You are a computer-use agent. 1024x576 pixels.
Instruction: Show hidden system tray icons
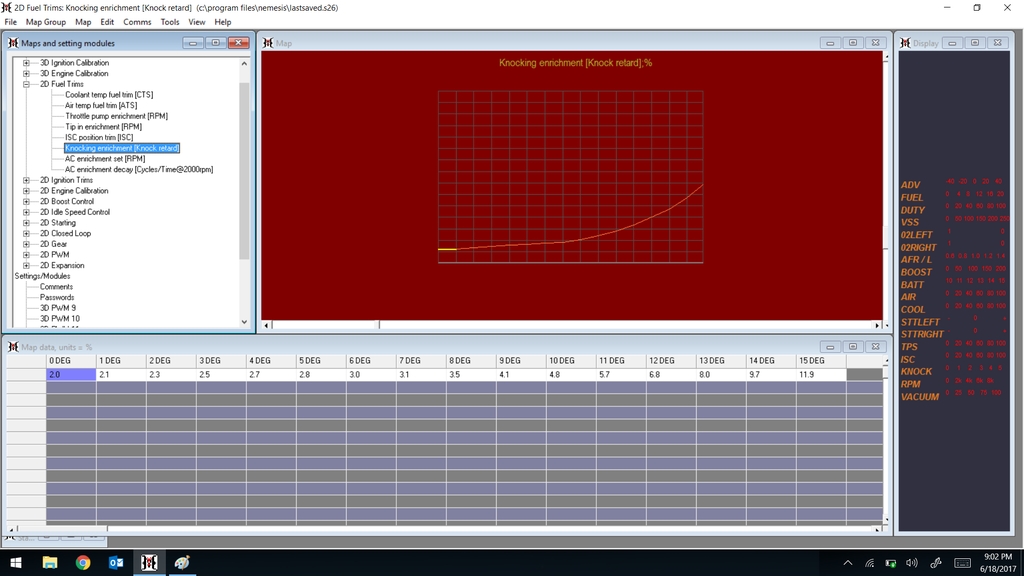[x=848, y=563]
